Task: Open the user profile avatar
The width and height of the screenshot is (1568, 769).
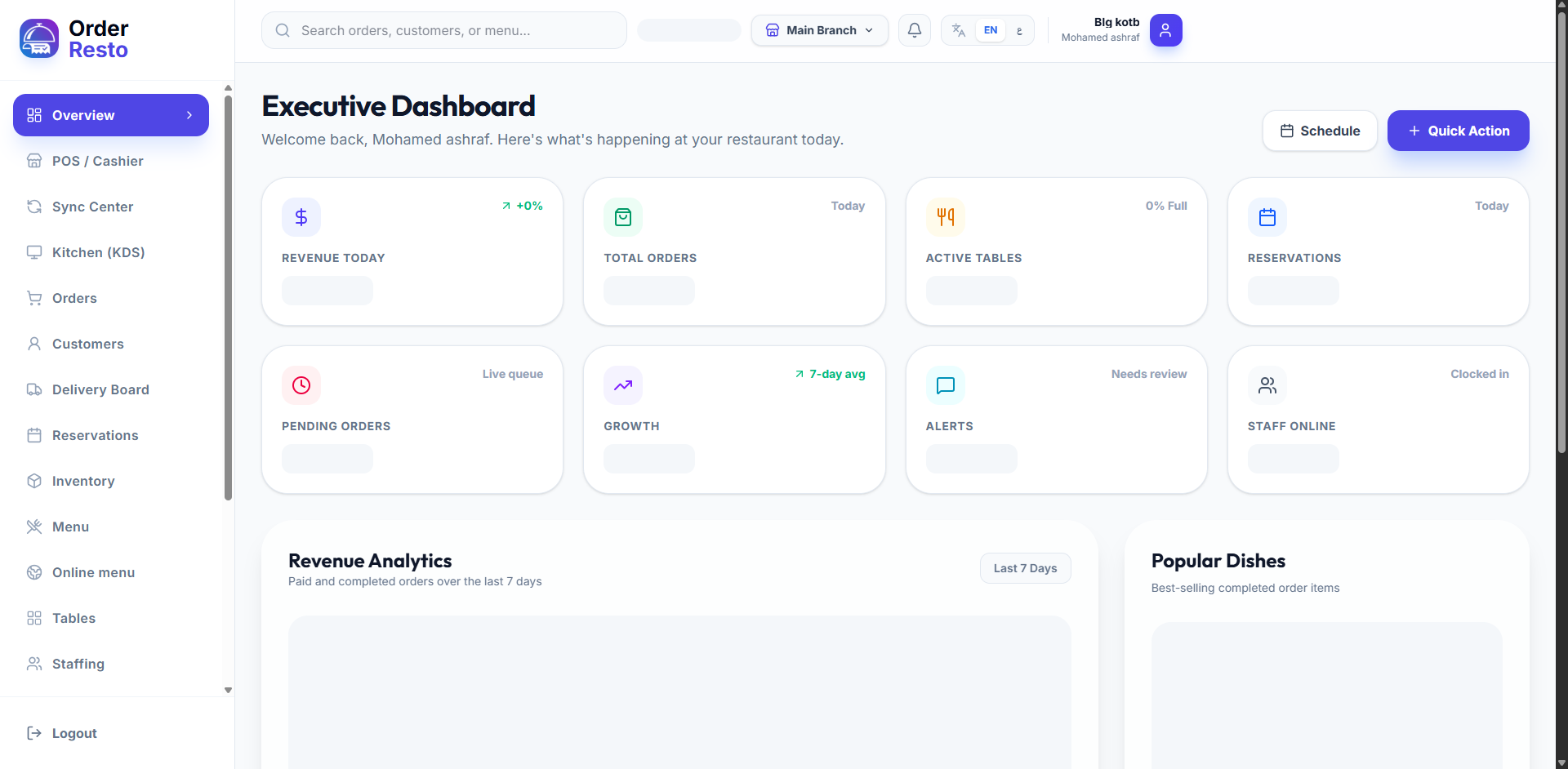Action: pyautogui.click(x=1165, y=30)
